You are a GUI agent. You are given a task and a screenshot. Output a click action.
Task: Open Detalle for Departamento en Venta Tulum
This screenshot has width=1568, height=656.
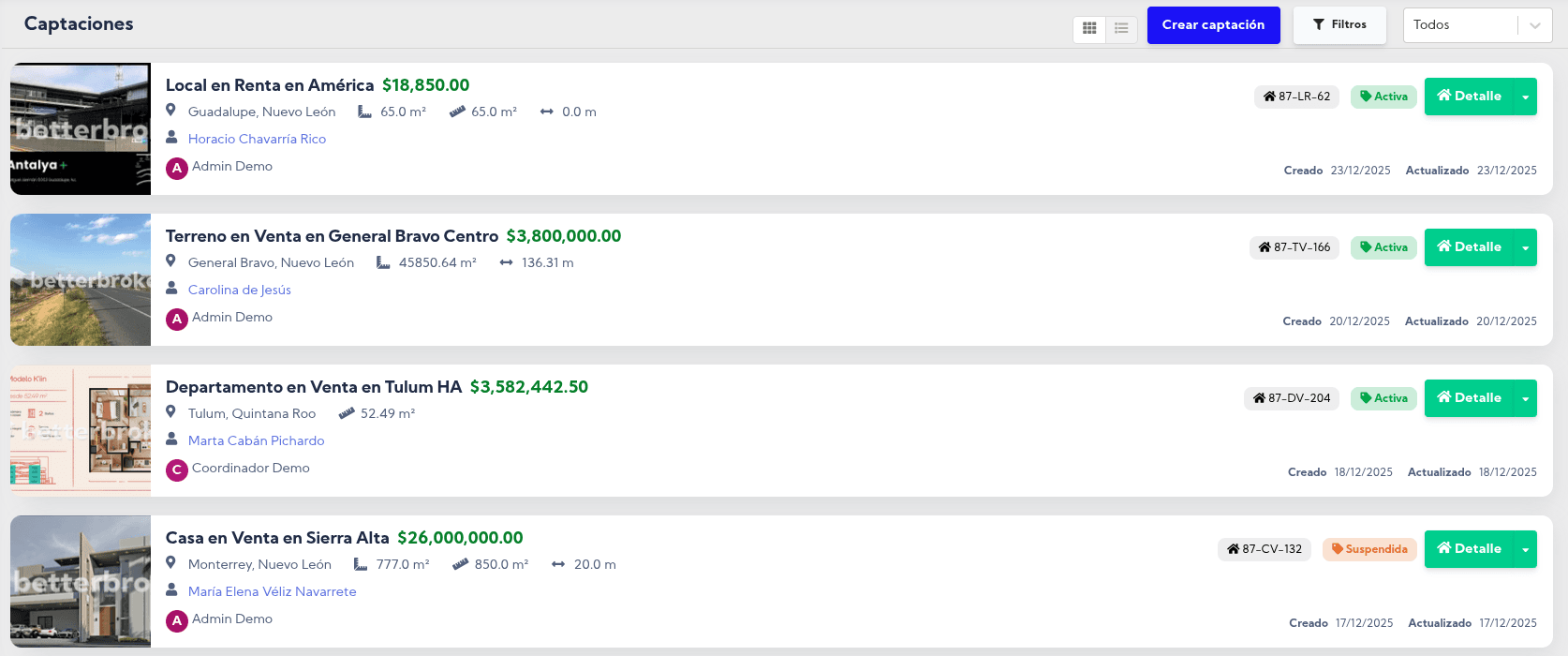tap(1469, 398)
